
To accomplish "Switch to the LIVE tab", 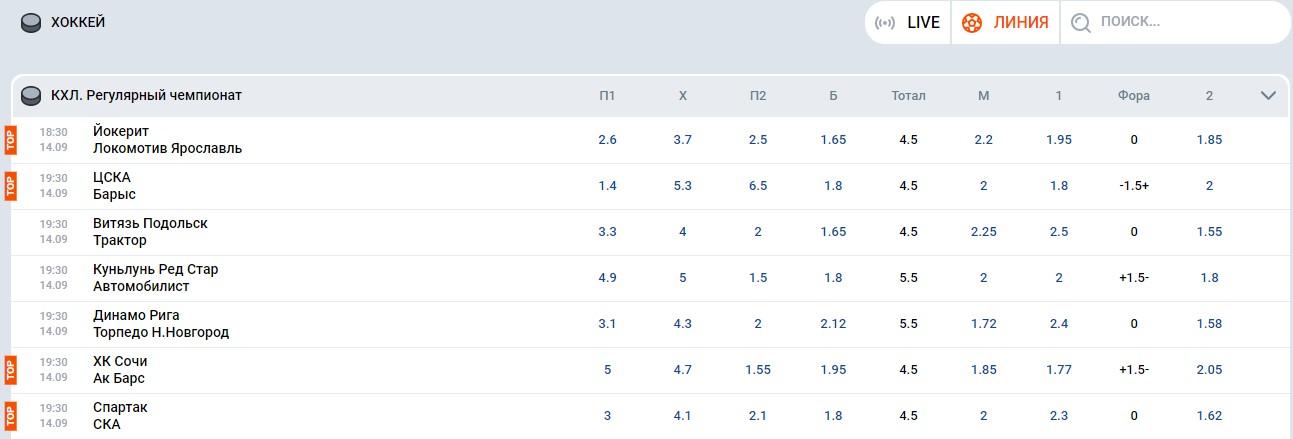I will [908, 22].
